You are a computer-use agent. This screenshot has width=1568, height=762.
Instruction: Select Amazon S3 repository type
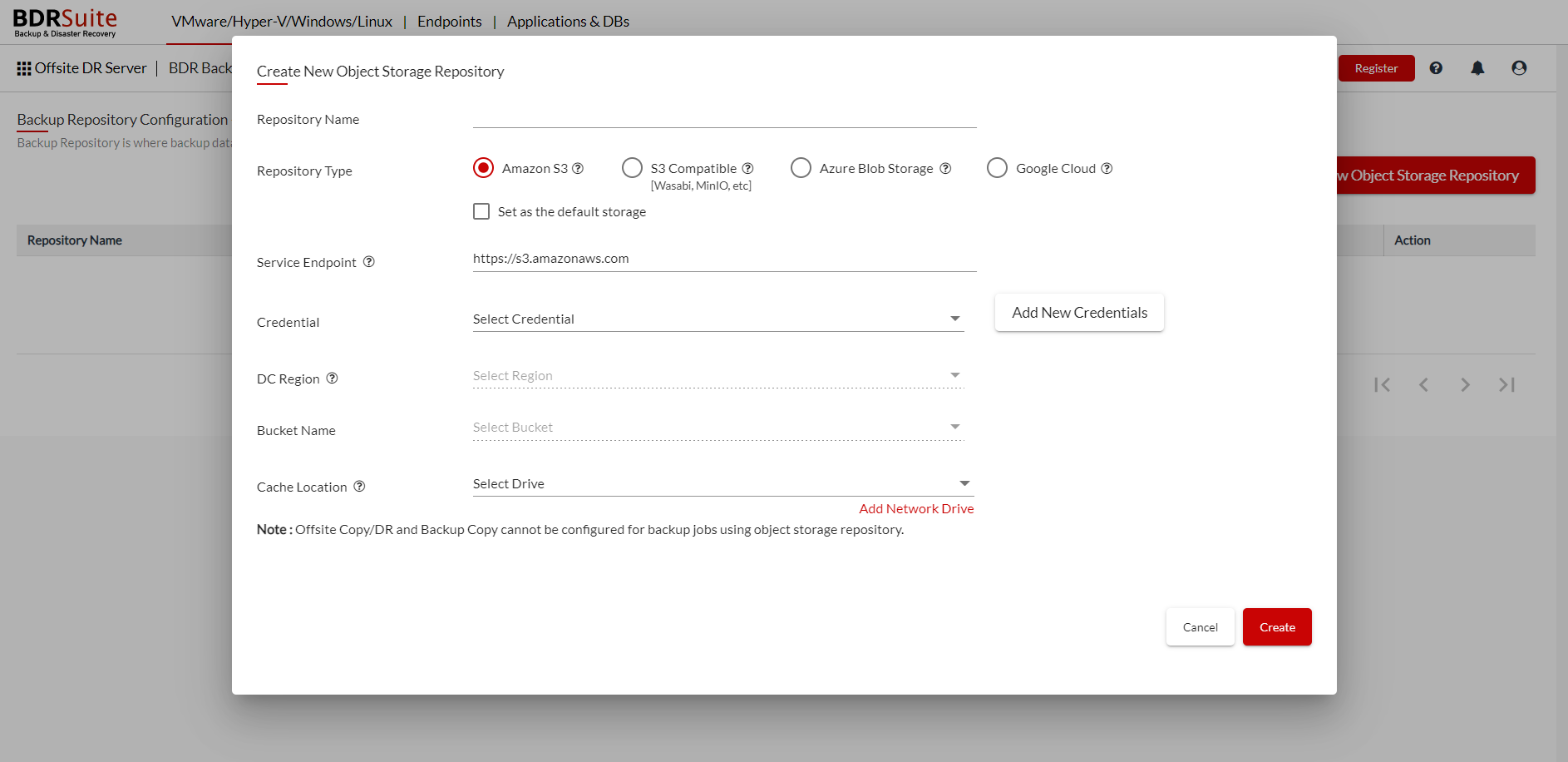[483, 168]
